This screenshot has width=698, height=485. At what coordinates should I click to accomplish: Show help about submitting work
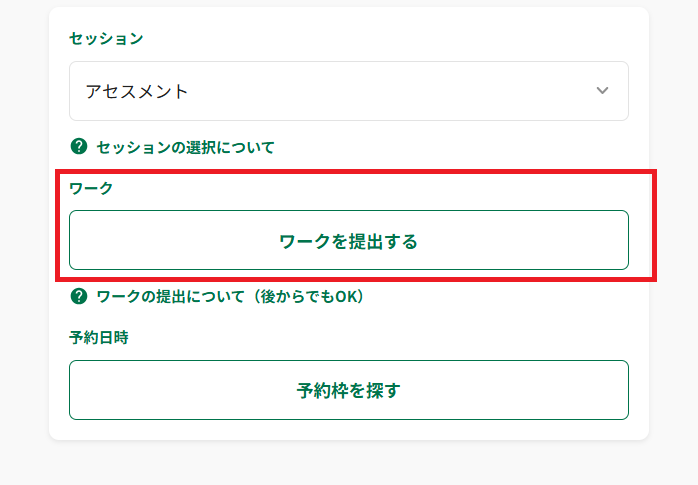(x=230, y=296)
